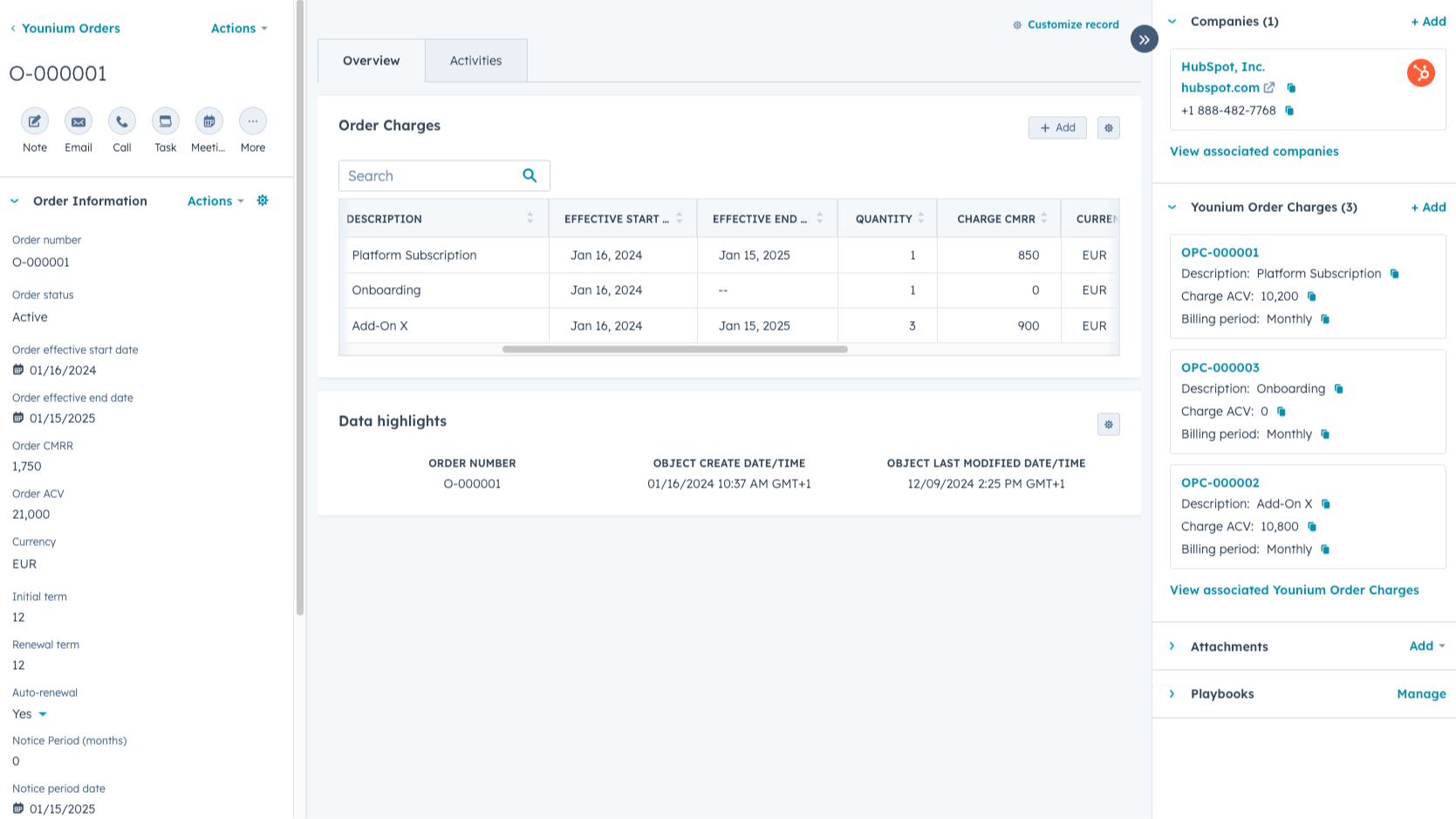
Task: Open the More actions ellipsis icon
Action: pyautogui.click(x=253, y=122)
